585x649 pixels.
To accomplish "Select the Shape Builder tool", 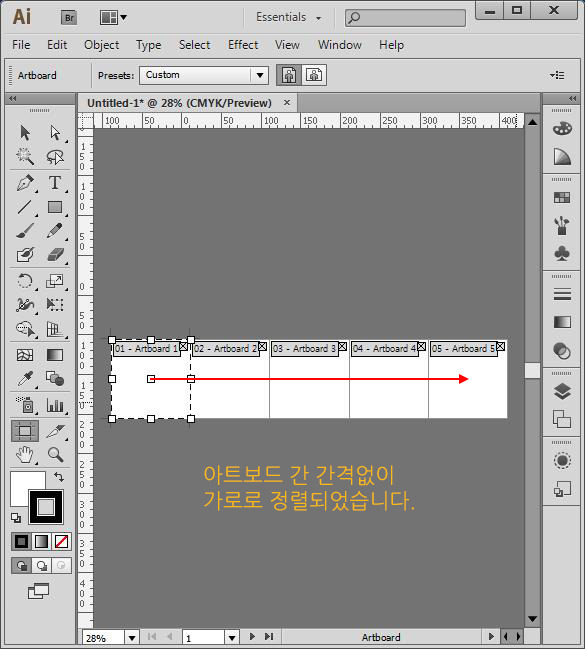I will click(x=25, y=329).
